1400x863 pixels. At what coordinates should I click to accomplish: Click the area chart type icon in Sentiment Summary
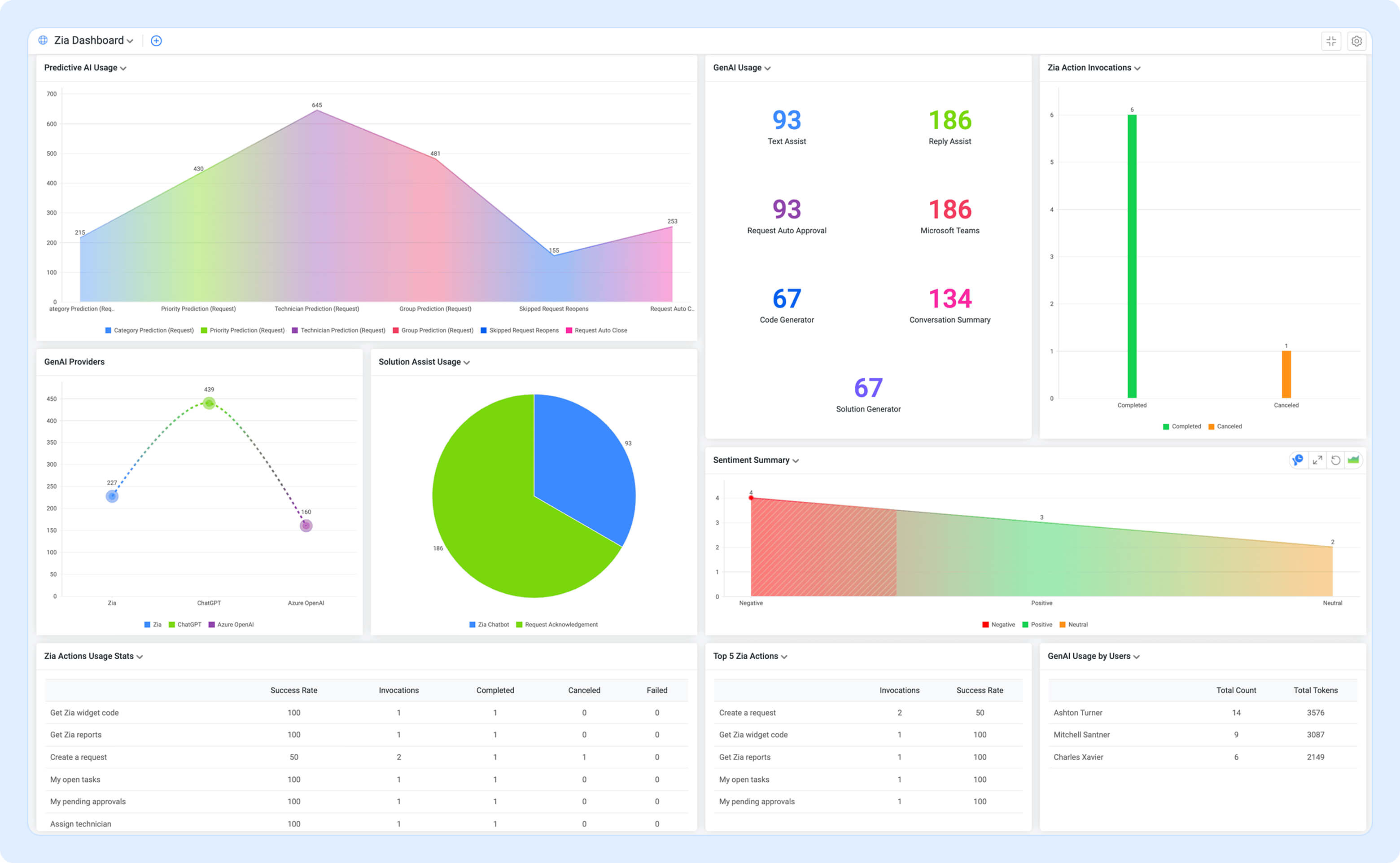pos(1353,460)
